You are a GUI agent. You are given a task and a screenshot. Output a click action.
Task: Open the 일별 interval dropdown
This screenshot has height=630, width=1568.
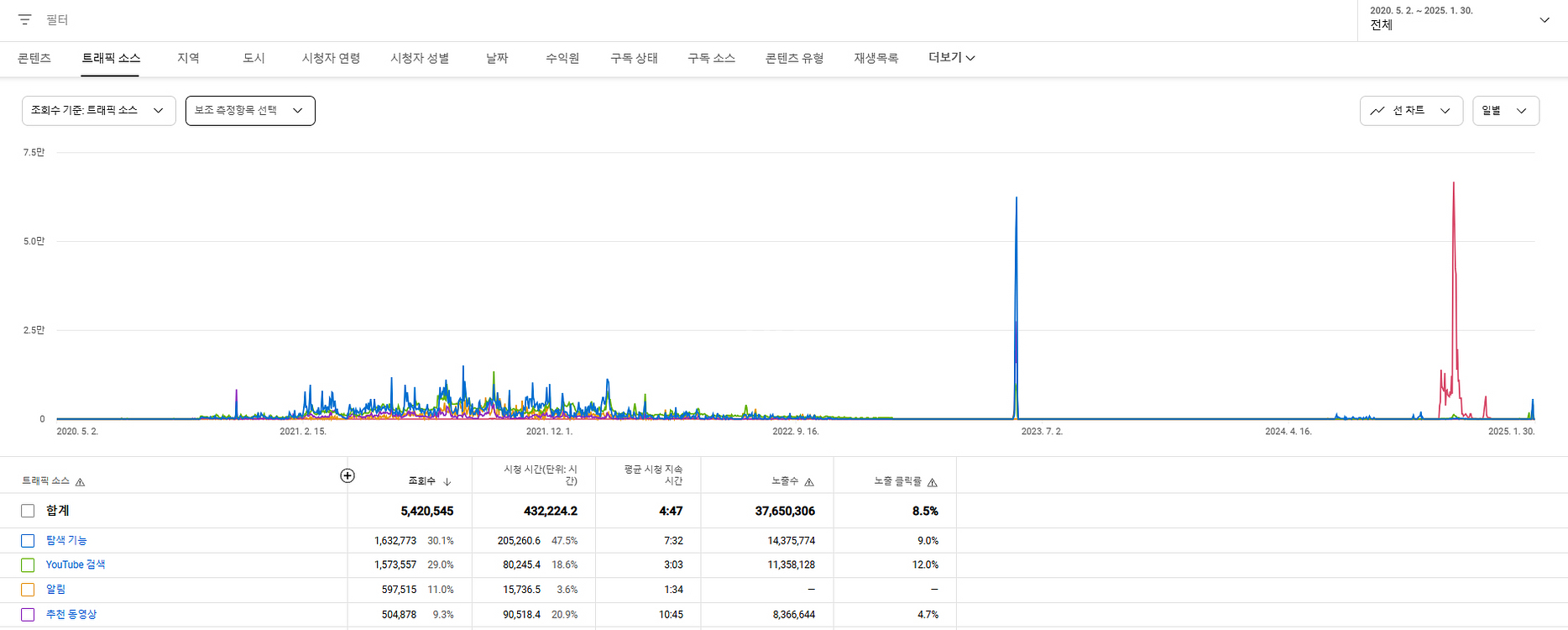[1506, 111]
